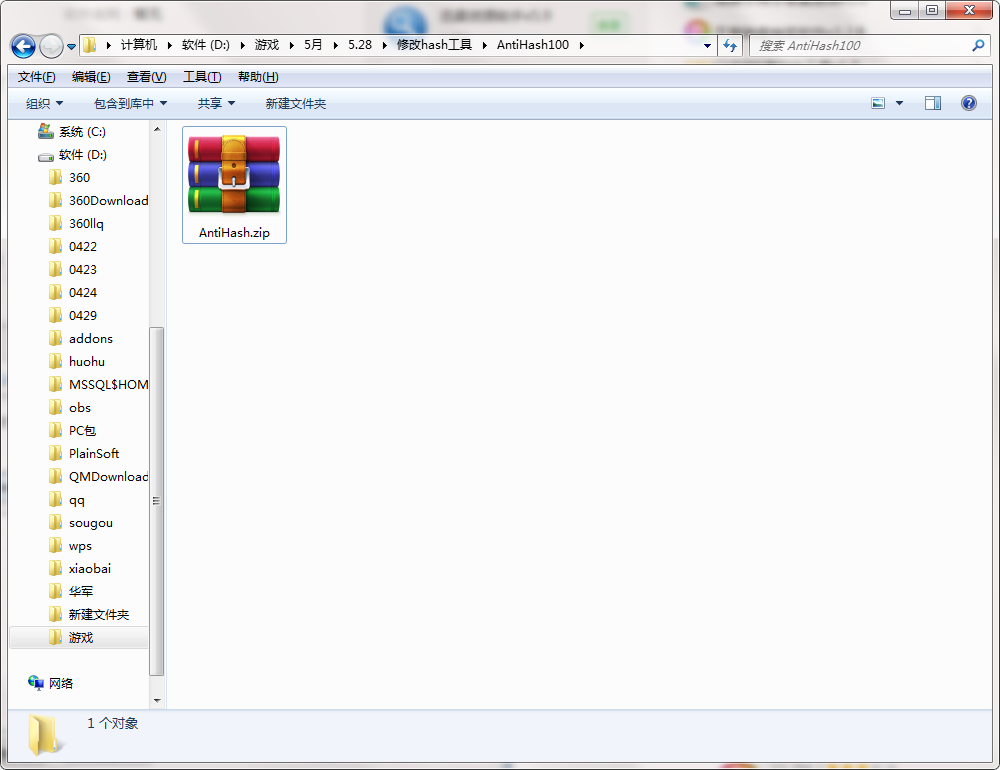Click the sidebar scrollbar up arrow
Viewport: 1000px width, 770px height.
(x=157, y=130)
